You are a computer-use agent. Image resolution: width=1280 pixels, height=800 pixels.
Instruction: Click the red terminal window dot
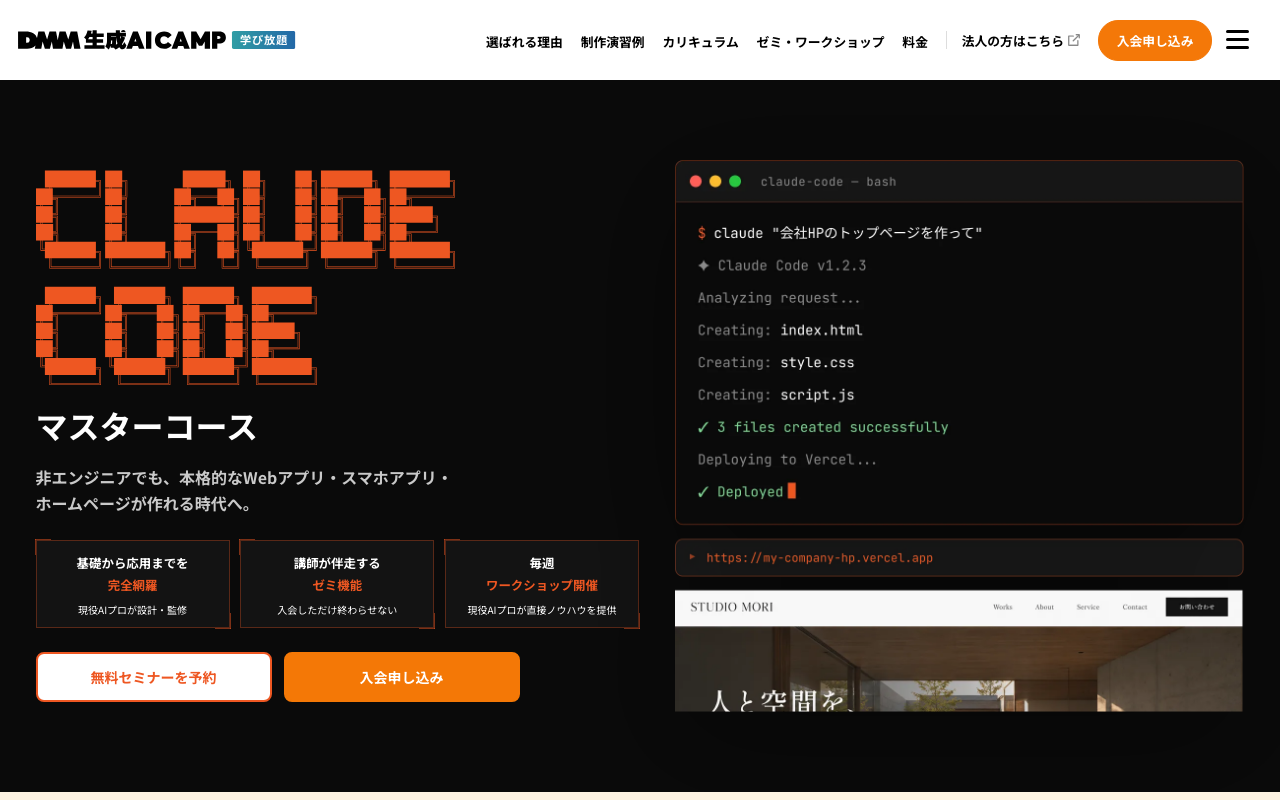tap(696, 181)
